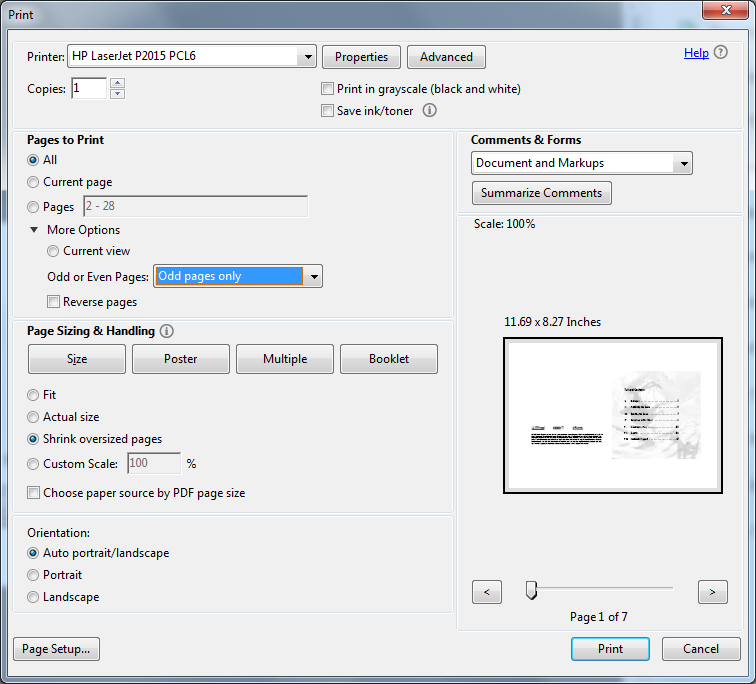Select Shrink oversized pages option

click(x=33, y=439)
